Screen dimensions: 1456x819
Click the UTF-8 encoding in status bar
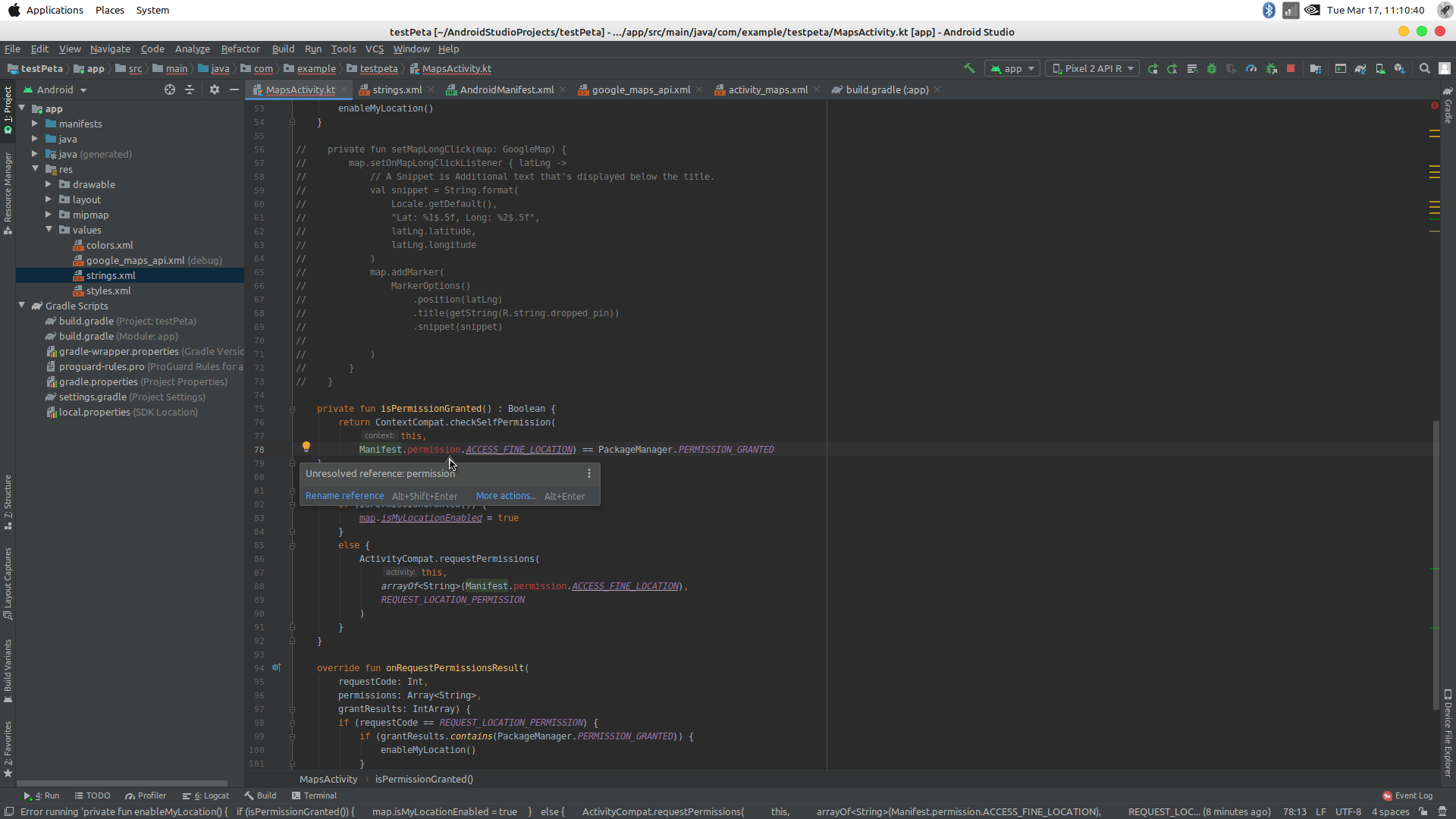(x=1348, y=811)
